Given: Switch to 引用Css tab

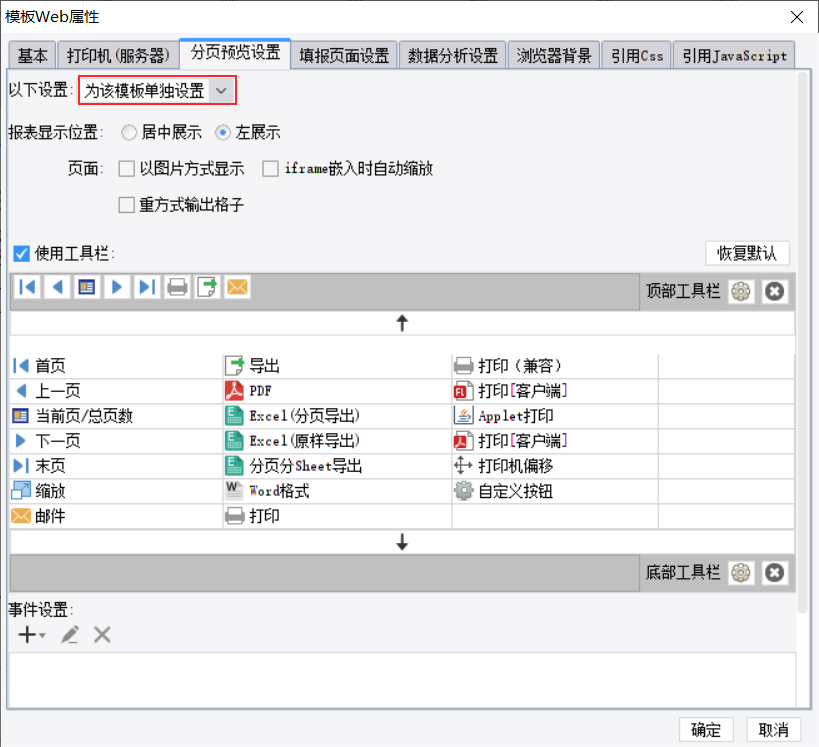Looking at the screenshot, I should [637, 55].
